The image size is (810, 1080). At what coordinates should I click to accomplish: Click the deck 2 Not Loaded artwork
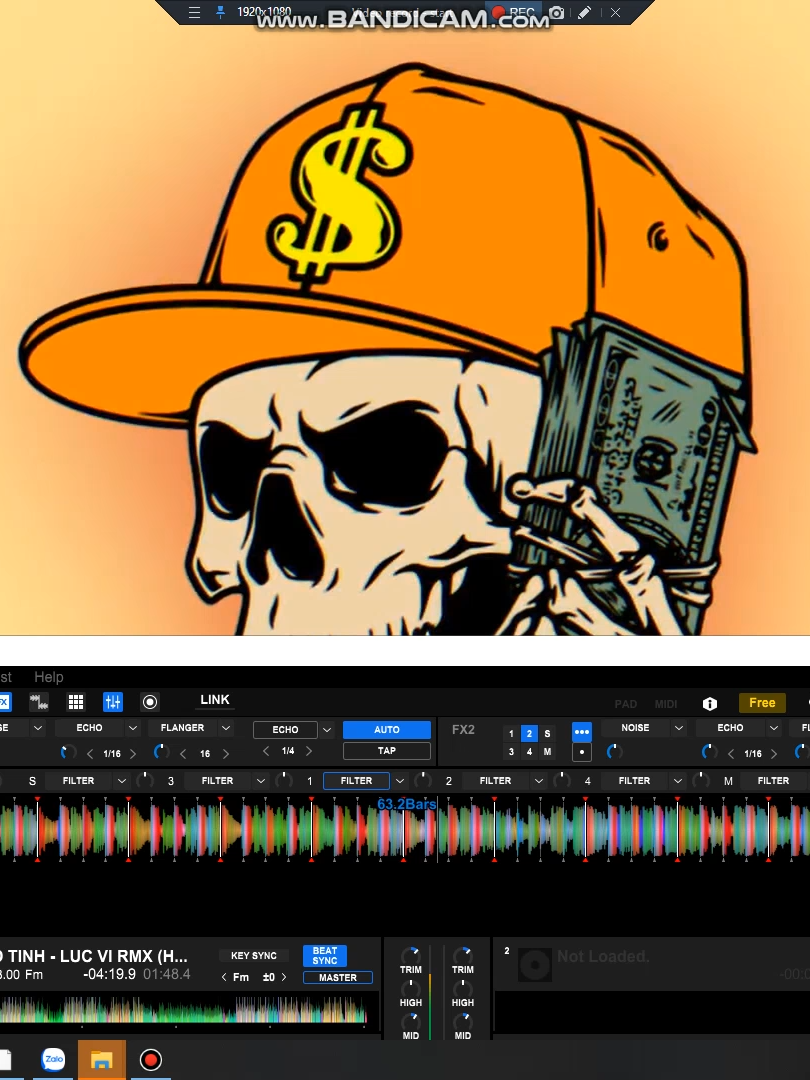[x=534, y=964]
